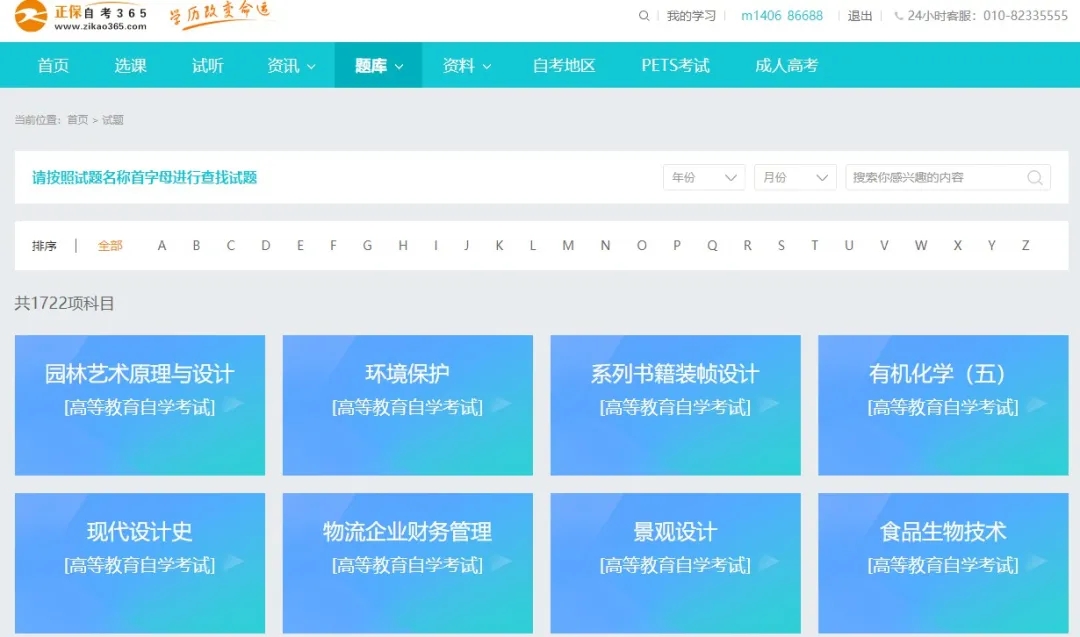The image size is (1080, 637).
Task: Open the 月份 dropdown
Action: [794, 177]
